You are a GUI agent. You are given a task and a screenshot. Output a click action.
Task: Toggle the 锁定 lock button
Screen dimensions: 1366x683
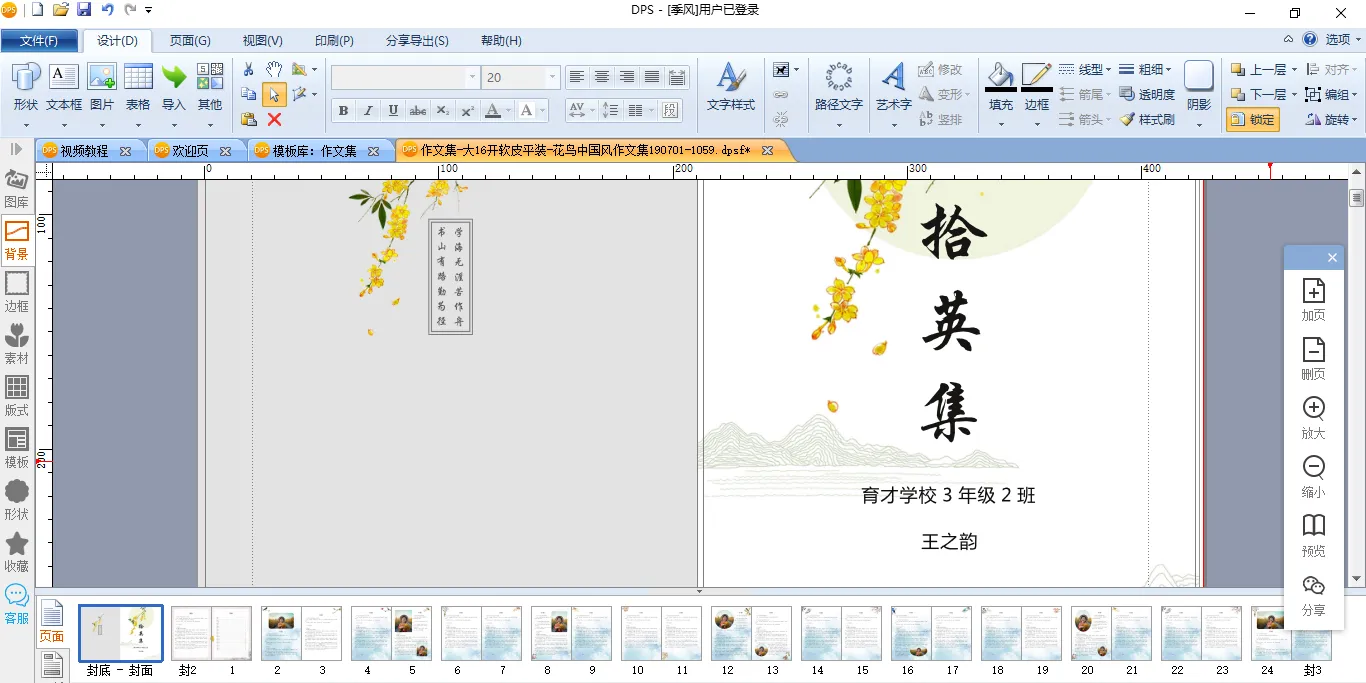coord(1252,119)
